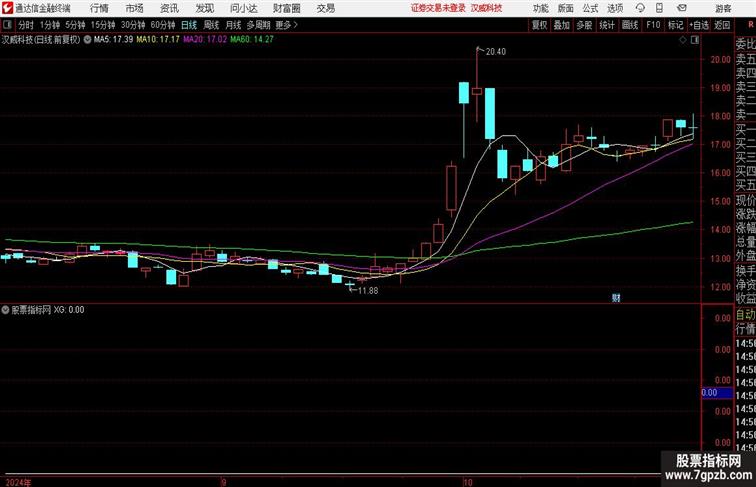Open the 版面 menu

tap(566, 8)
